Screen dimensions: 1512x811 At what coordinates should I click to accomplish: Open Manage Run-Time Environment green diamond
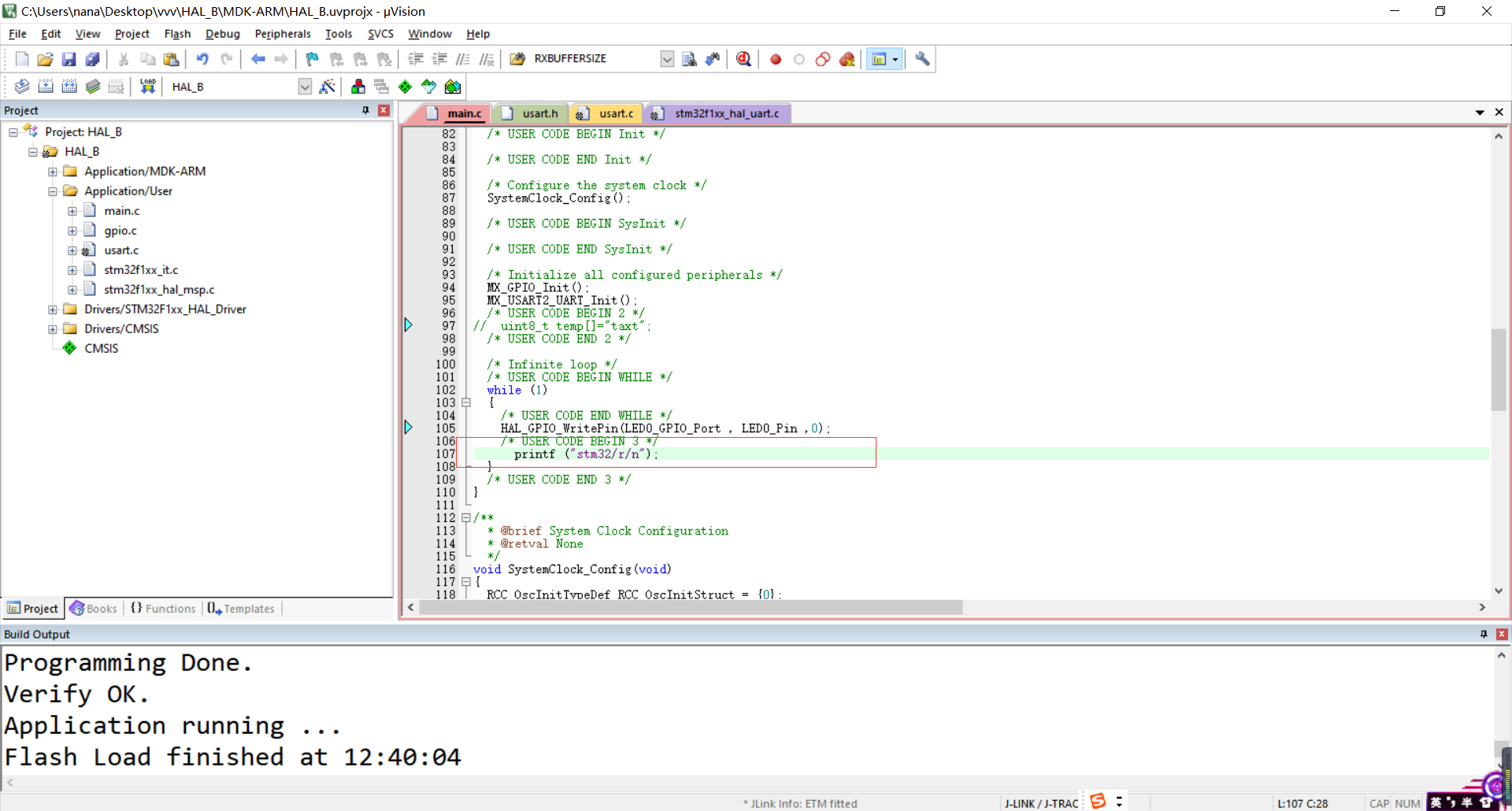point(405,87)
